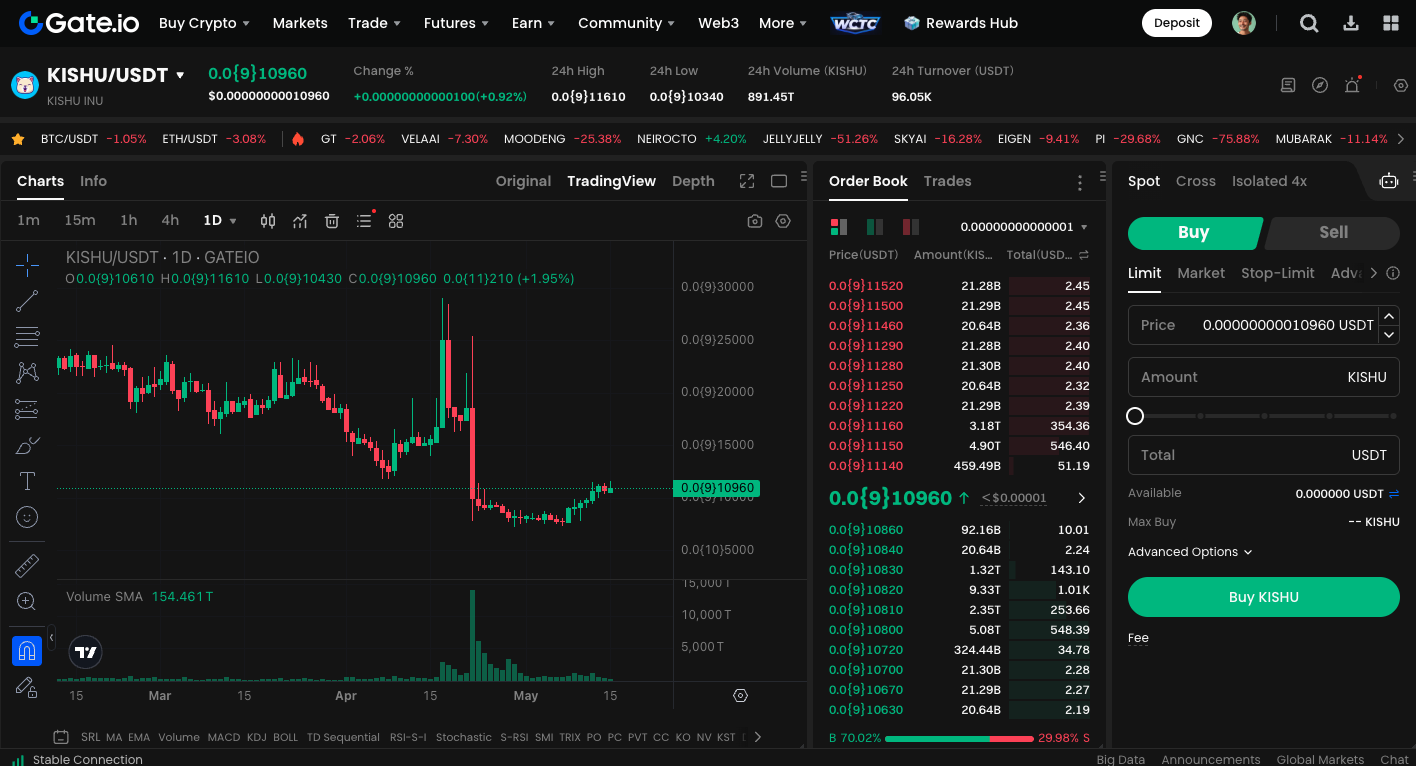Click the trash icon to remove drawings

(332, 221)
